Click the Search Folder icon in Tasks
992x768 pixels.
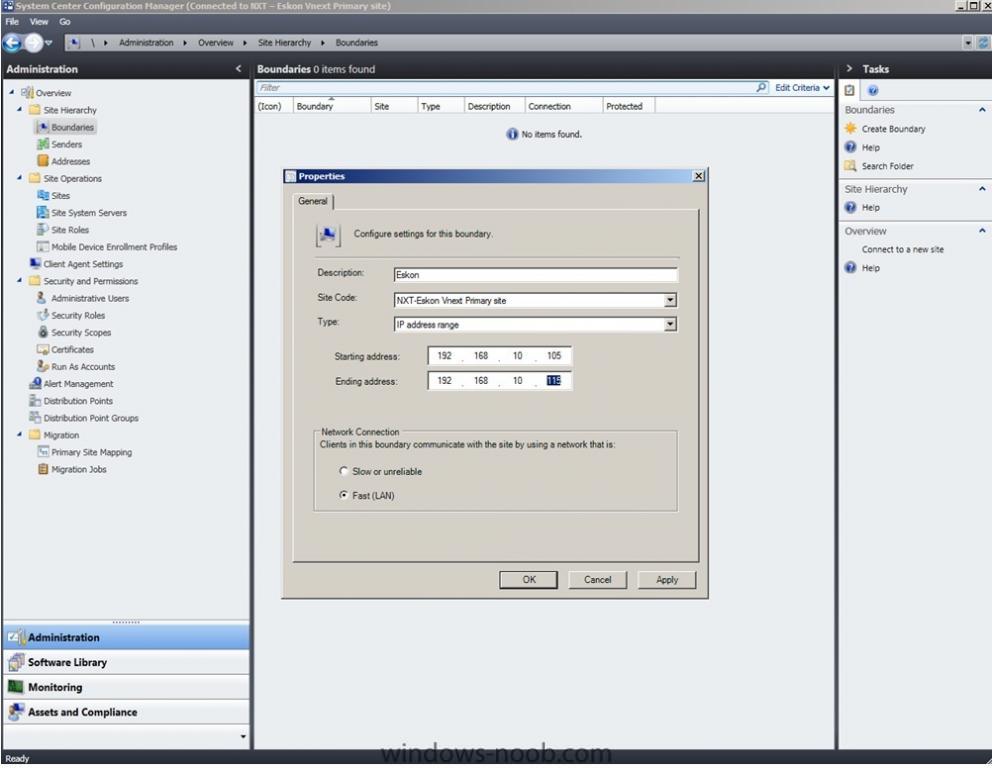[851, 166]
